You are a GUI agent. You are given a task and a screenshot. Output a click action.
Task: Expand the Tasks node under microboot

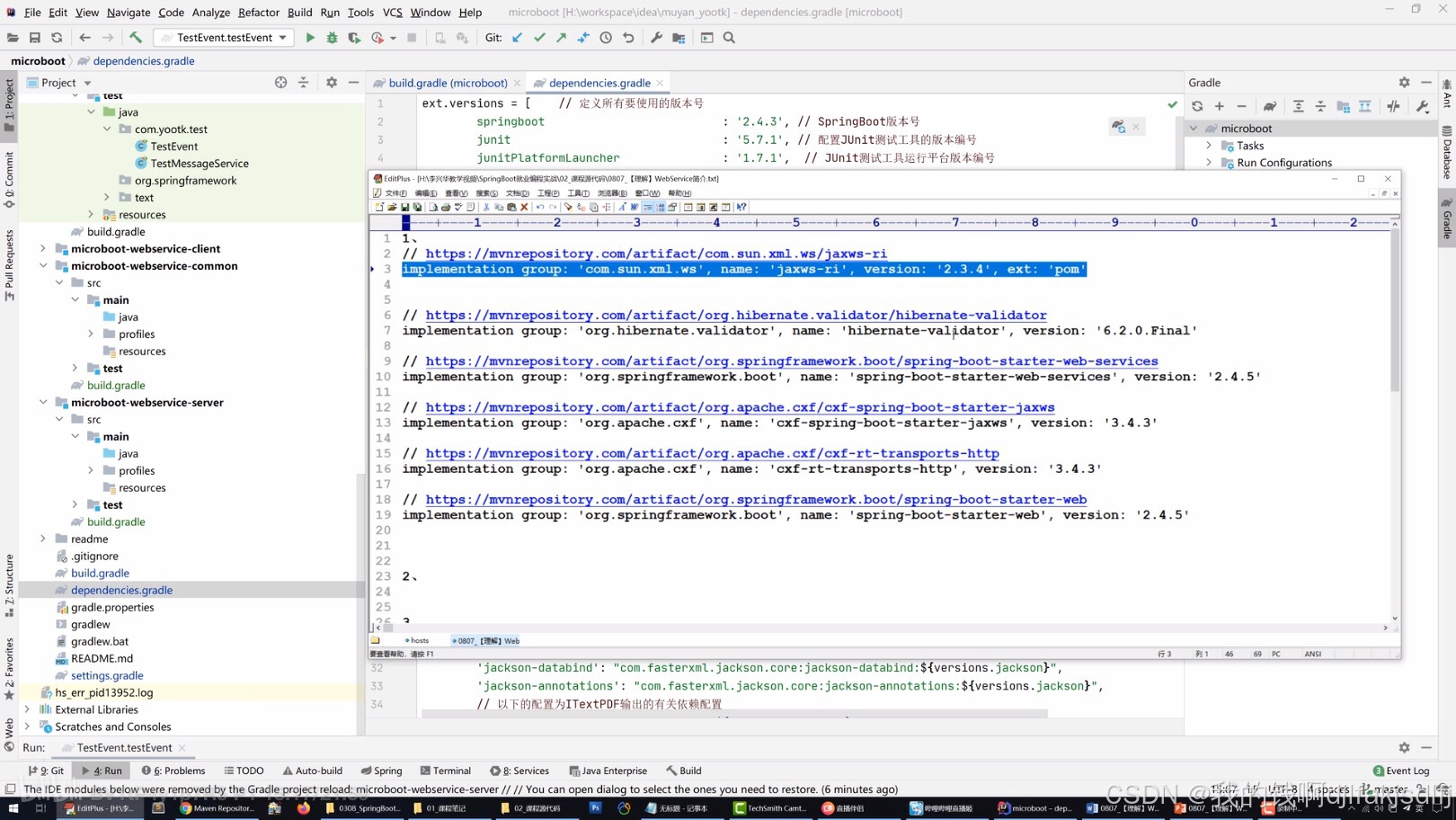tap(1210, 145)
